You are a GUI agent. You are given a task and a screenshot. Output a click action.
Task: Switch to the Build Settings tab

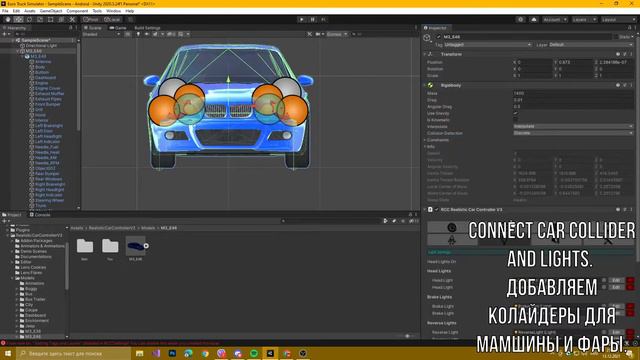pyautogui.click(x=147, y=28)
